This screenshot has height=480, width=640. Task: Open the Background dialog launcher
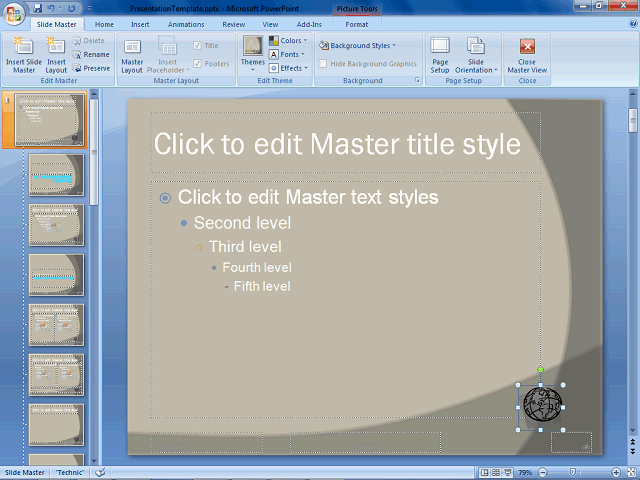(x=417, y=80)
